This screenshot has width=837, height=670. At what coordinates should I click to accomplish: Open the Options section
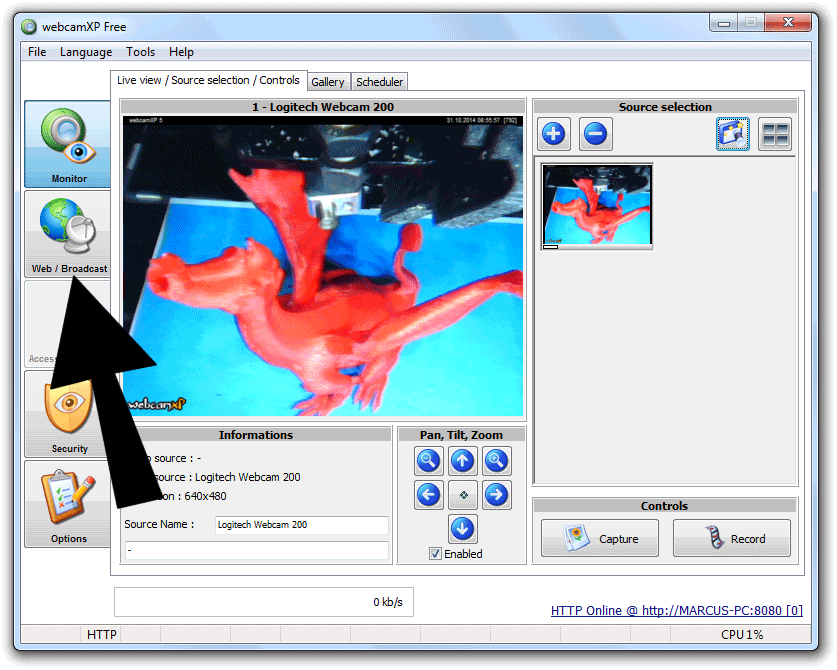[69, 504]
